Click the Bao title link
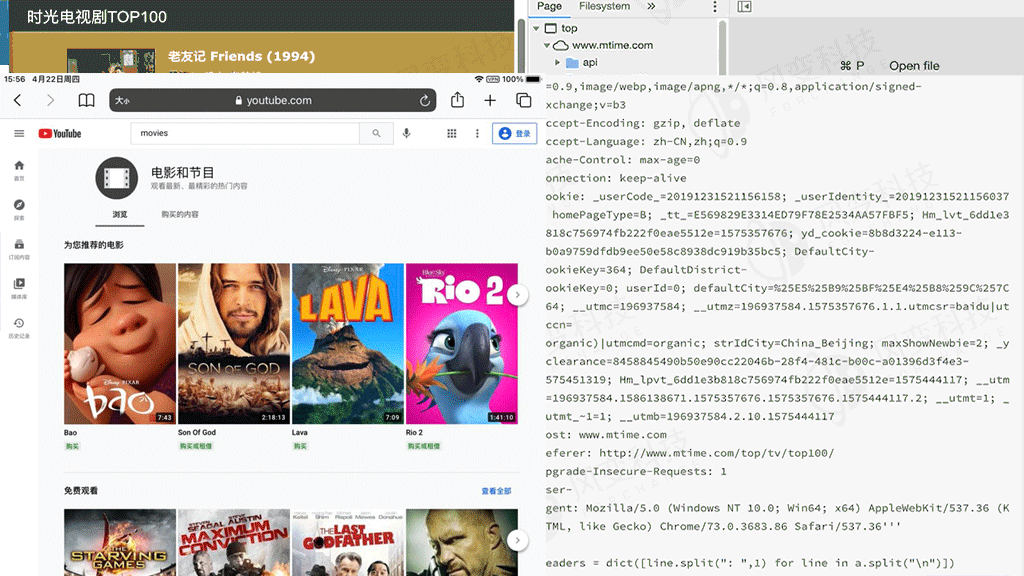This screenshot has height=576, width=1024. point(70,432)
